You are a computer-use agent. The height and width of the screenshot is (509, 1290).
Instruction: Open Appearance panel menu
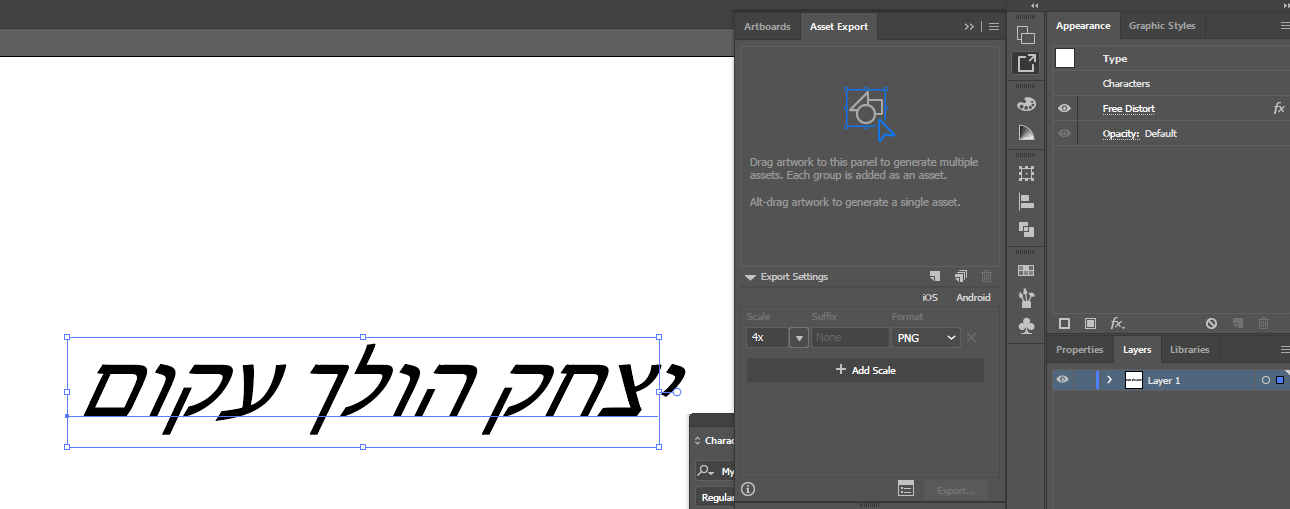click(1285, 26)
